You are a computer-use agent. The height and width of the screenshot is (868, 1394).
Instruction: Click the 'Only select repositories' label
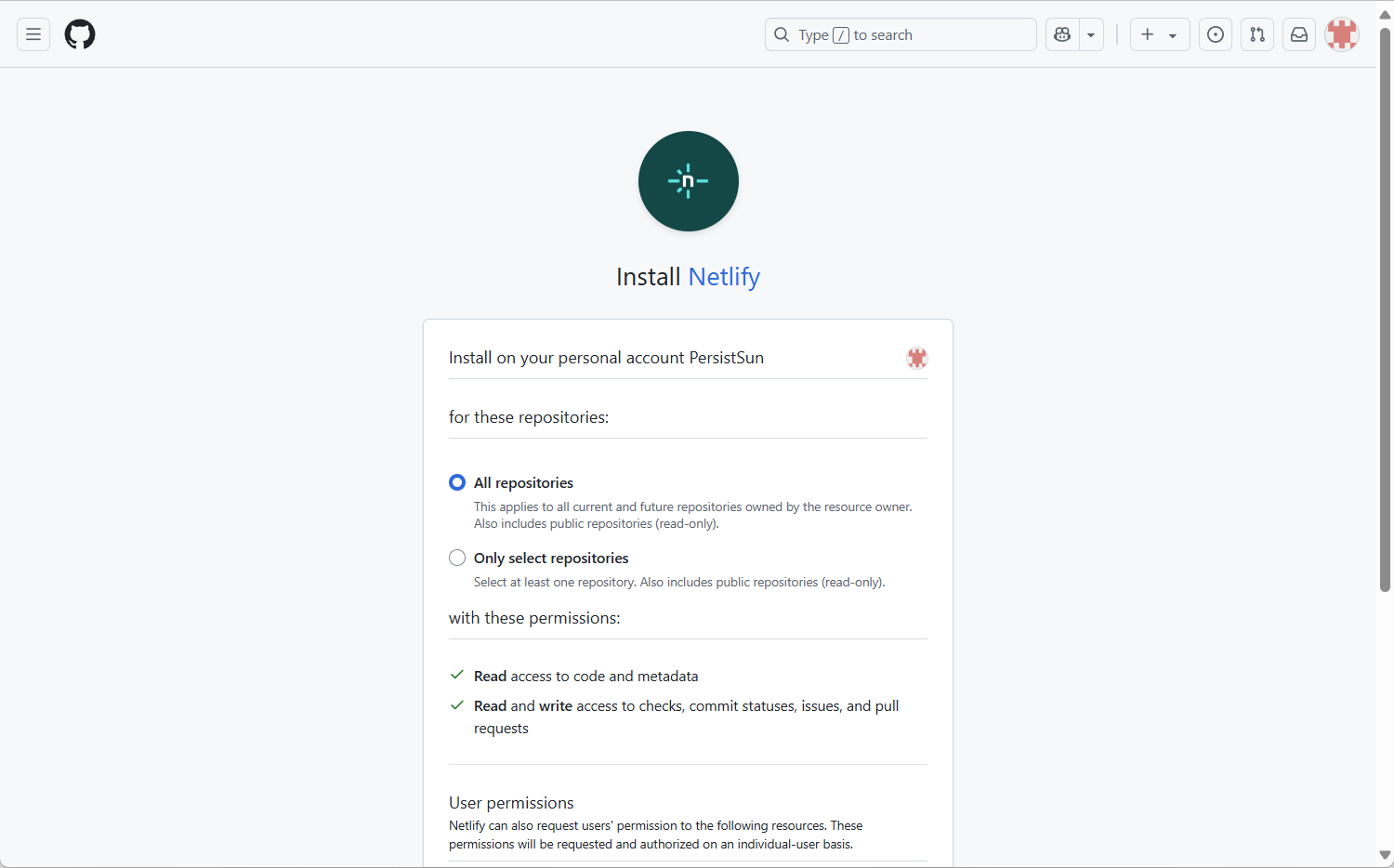[x=551, y=558]
